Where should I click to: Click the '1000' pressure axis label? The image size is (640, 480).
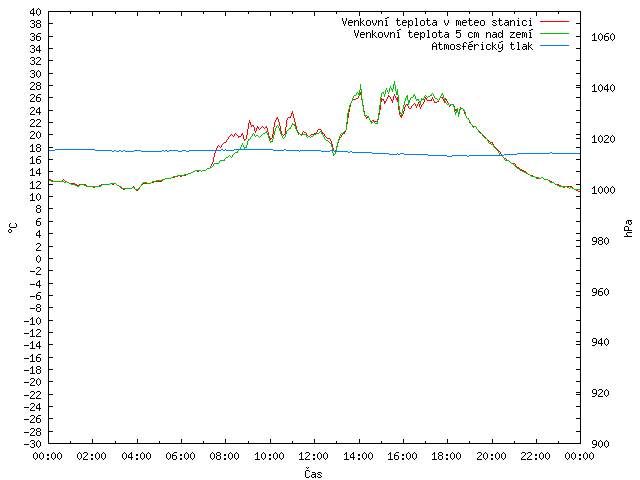pyautogui.click(x=603, y=190)
